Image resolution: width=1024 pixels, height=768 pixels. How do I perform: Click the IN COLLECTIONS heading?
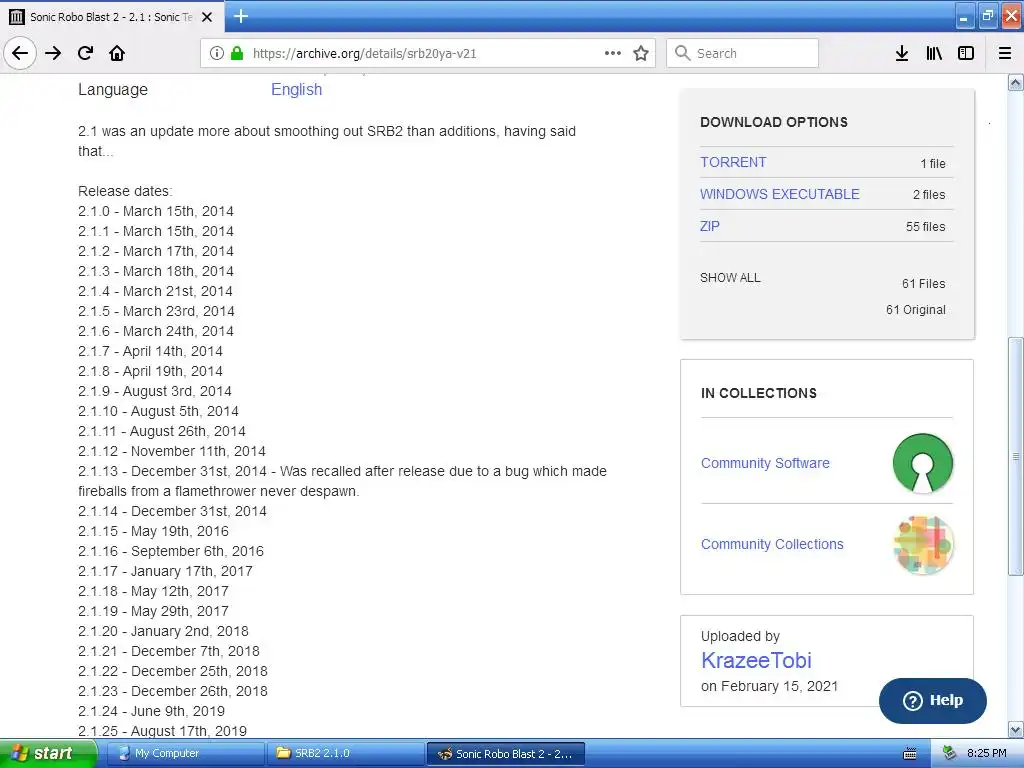point(759,393)
